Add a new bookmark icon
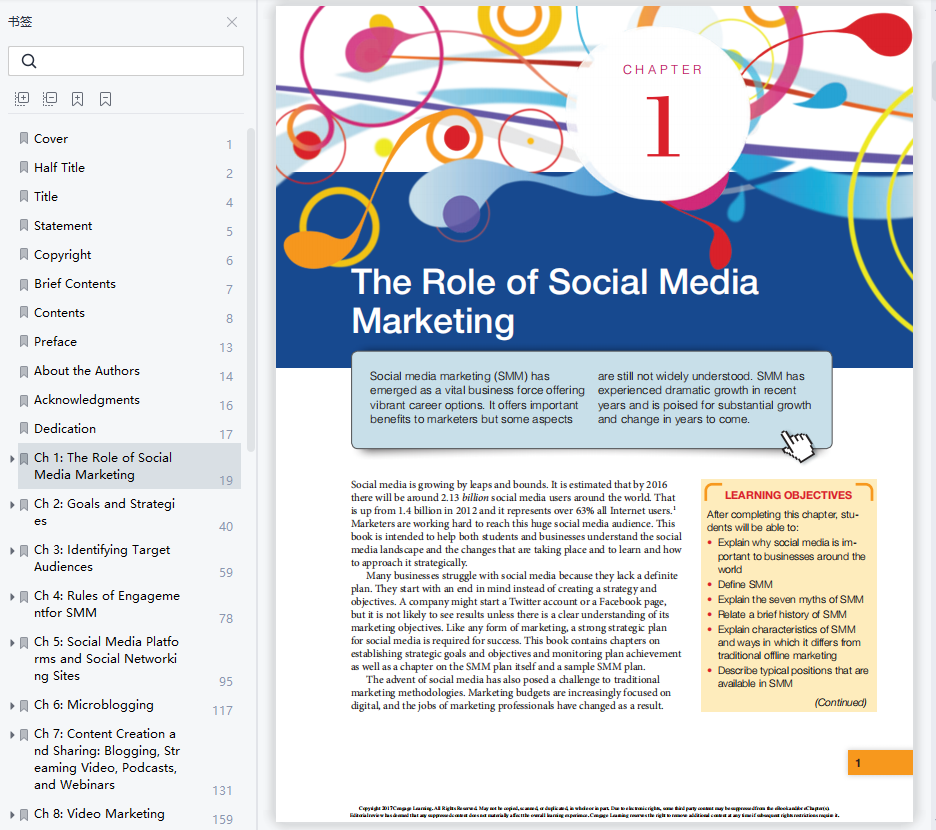Screen dimensions: 936x830 coord(78,99)
